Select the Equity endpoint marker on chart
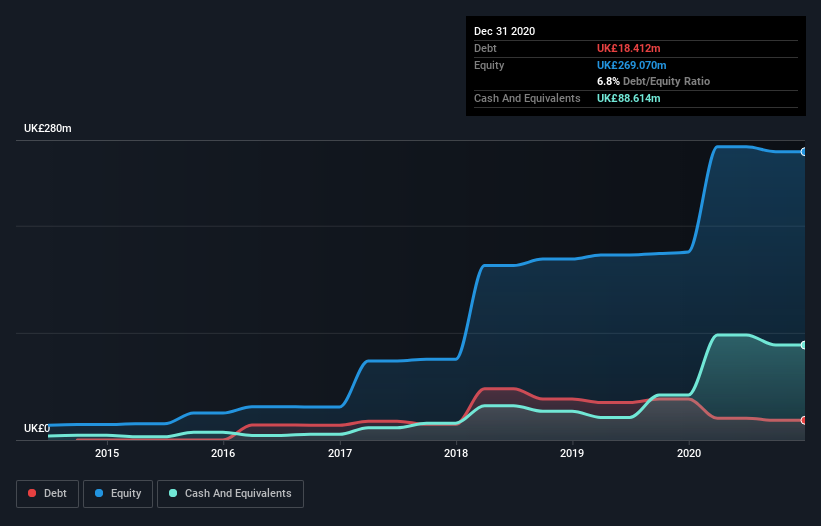The height and width of the screenshot is (526, 821). coord(804,152)
